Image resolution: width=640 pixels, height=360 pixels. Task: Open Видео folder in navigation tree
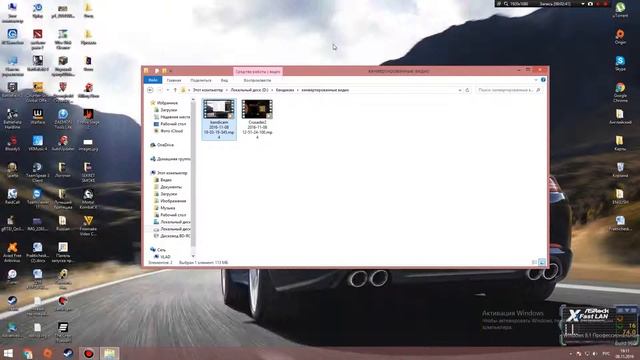coord(166,180)
